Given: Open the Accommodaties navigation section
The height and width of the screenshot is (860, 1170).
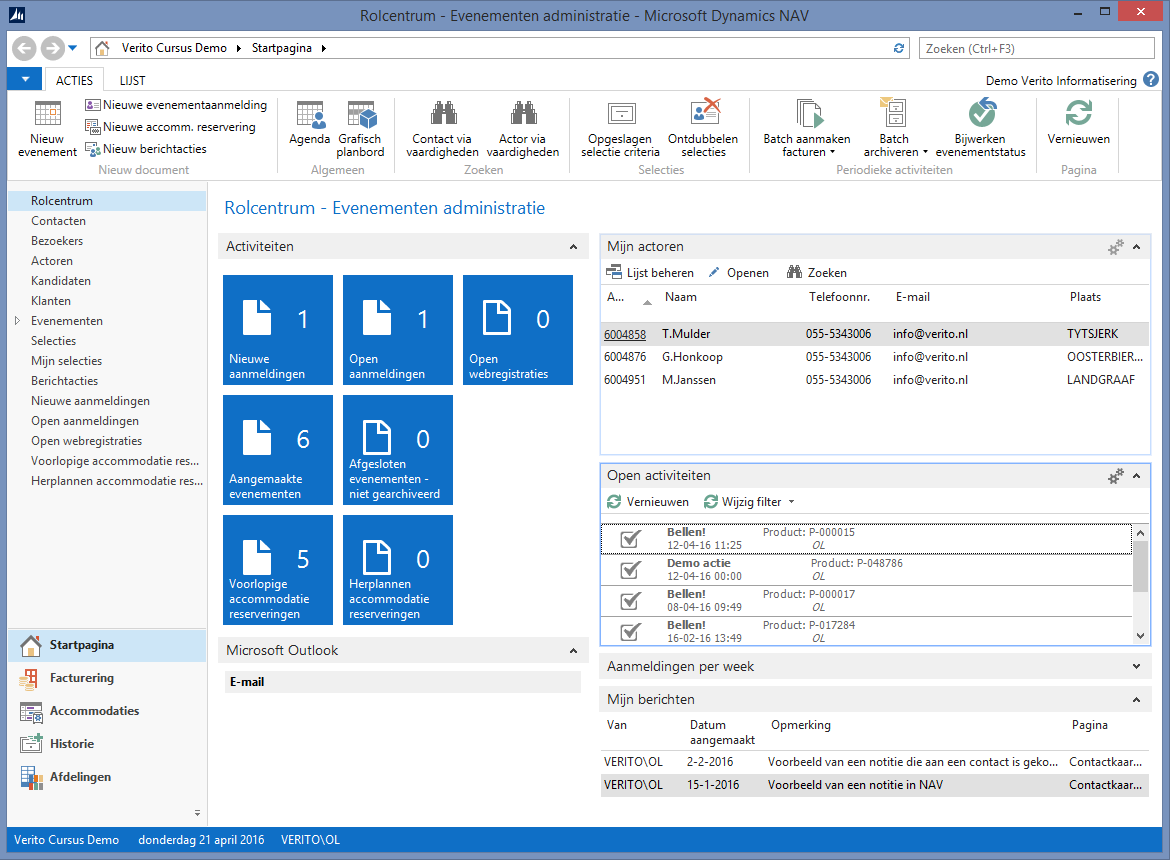Looking at the screenshot, I should coord(107,711).
